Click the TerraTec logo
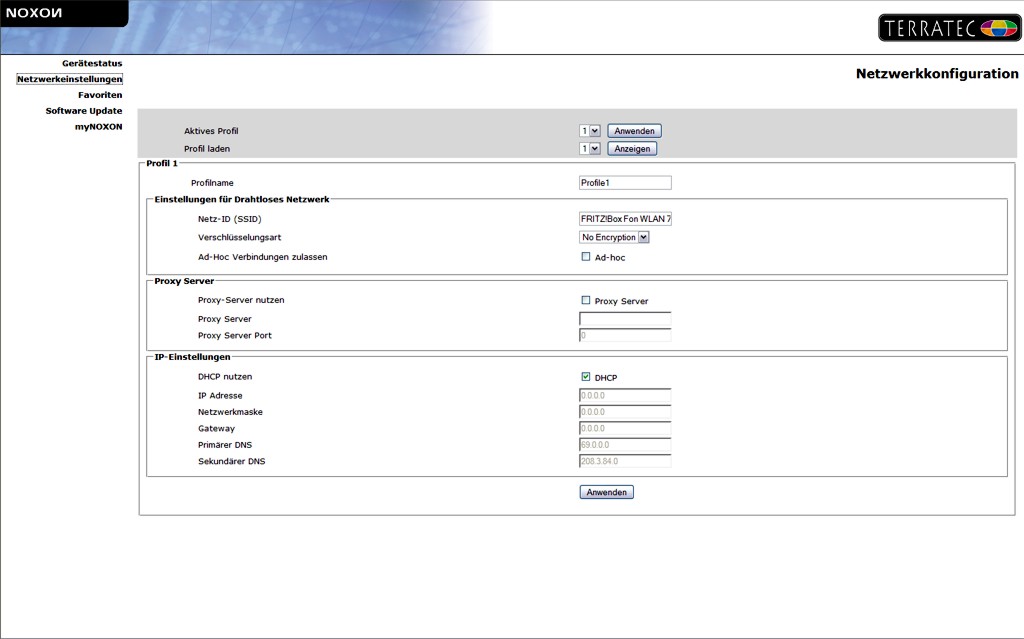 [949, 28]
